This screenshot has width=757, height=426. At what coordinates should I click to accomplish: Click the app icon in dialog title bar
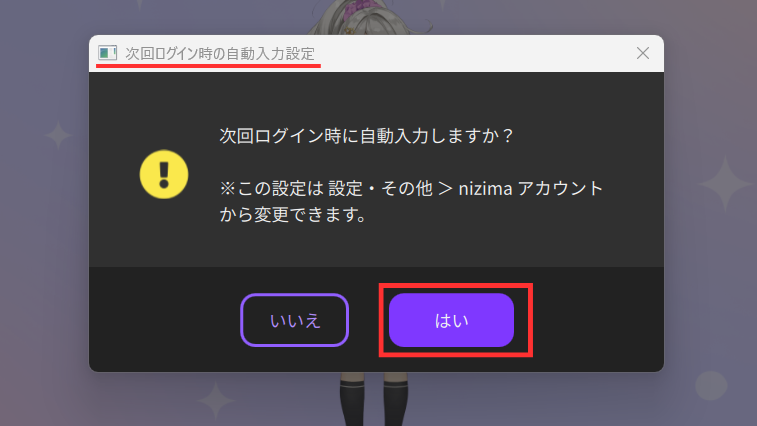click(x=107, y=53)
